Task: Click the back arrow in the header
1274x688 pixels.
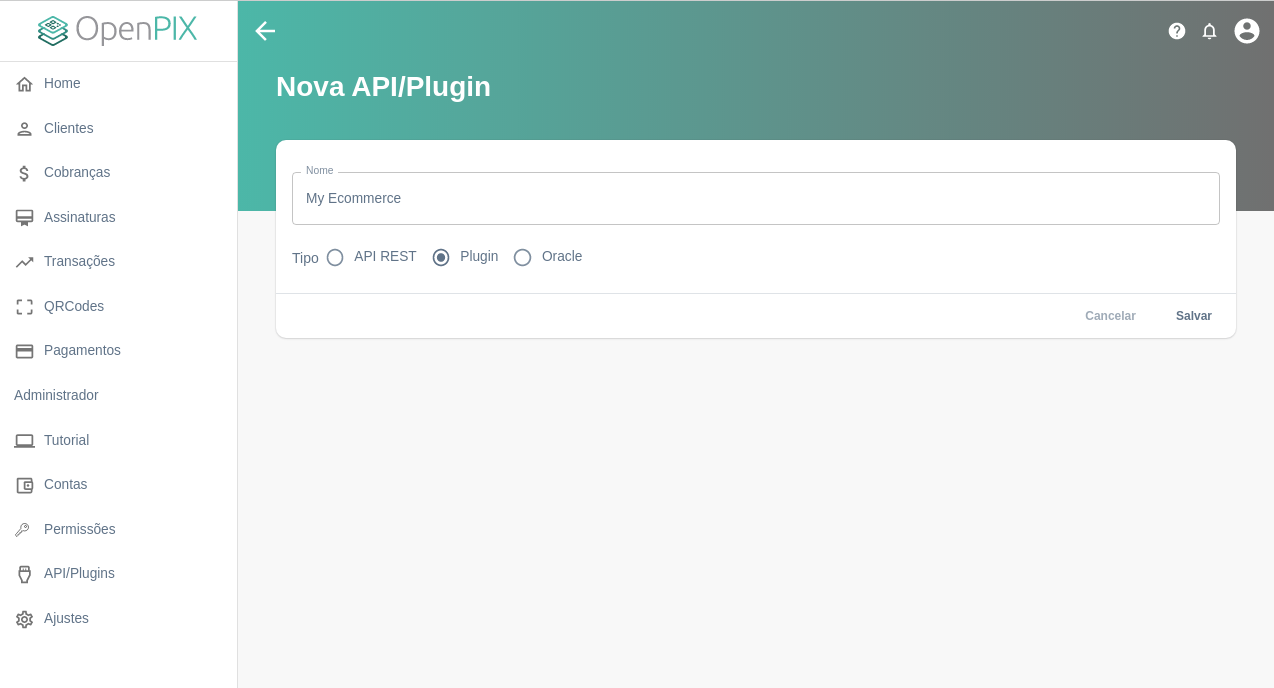Action: (265, 31)
